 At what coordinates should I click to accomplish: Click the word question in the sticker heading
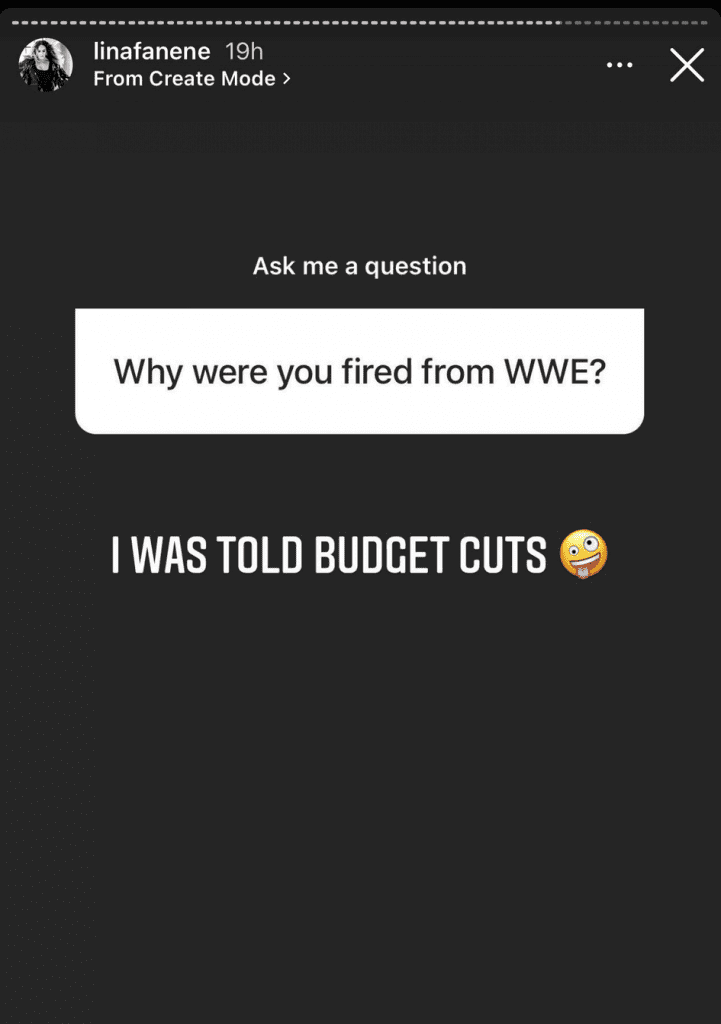[415, 266]
